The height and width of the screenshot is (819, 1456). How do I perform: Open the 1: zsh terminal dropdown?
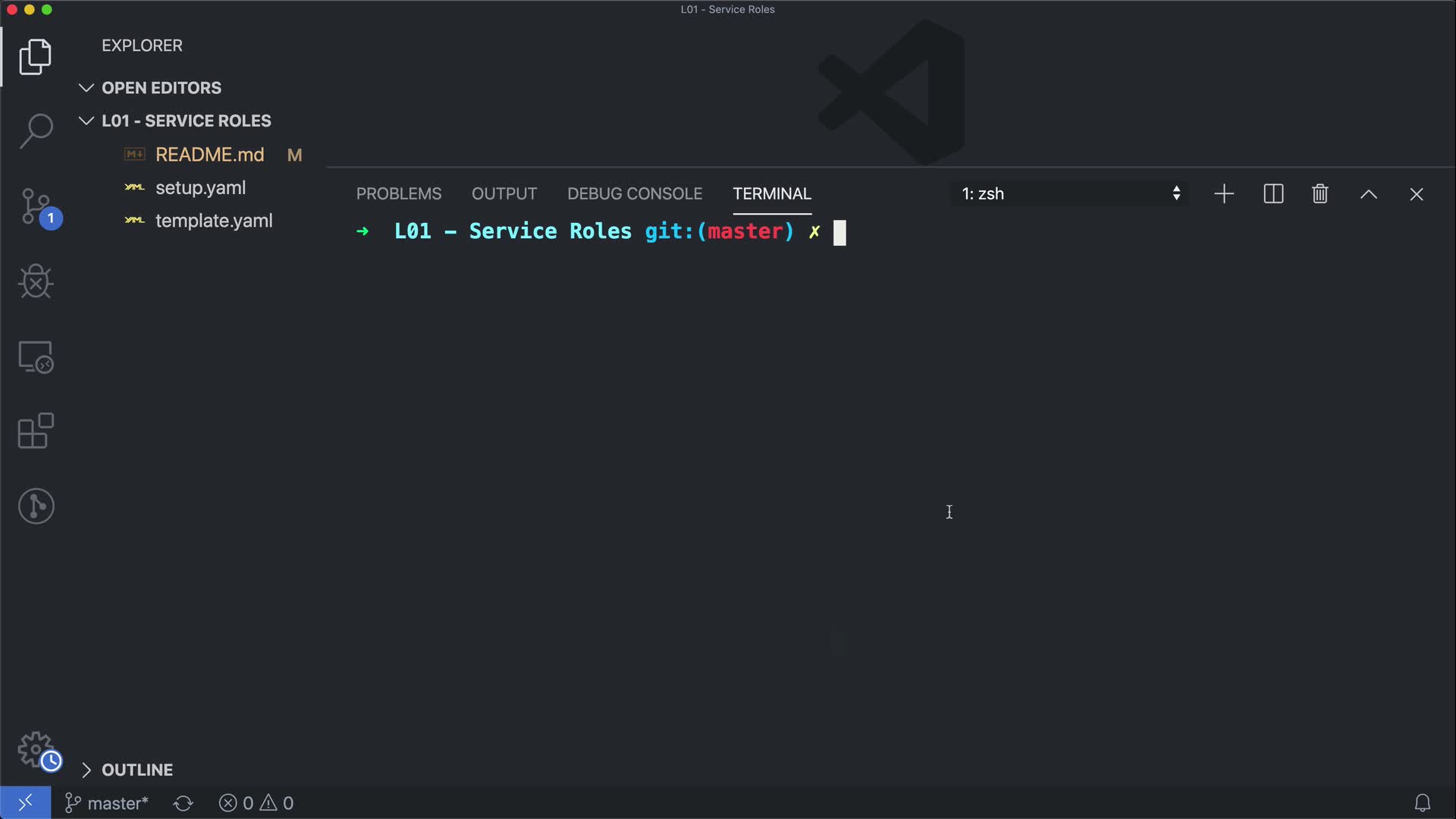coord(1070,194)
